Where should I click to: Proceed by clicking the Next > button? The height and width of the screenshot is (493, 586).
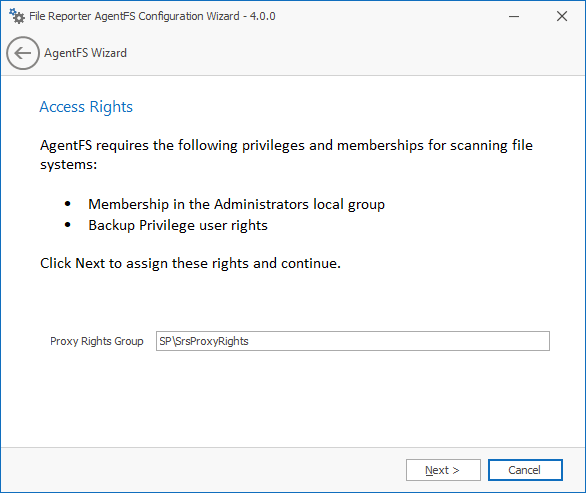pyautogui.click(x=443, y=470)
